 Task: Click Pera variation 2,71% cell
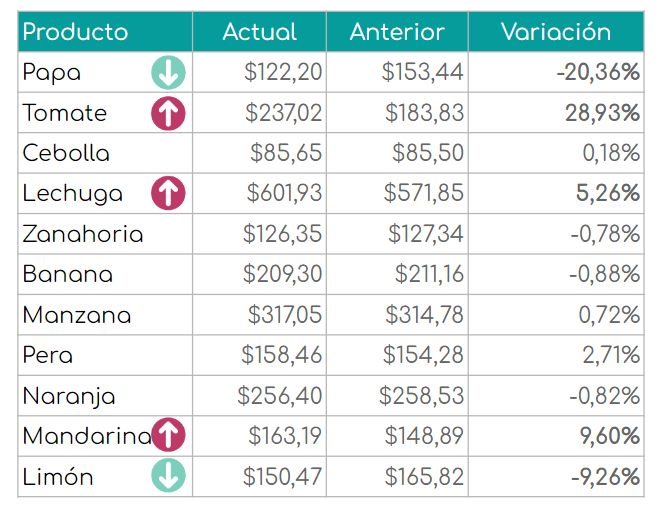pos(556,355)
